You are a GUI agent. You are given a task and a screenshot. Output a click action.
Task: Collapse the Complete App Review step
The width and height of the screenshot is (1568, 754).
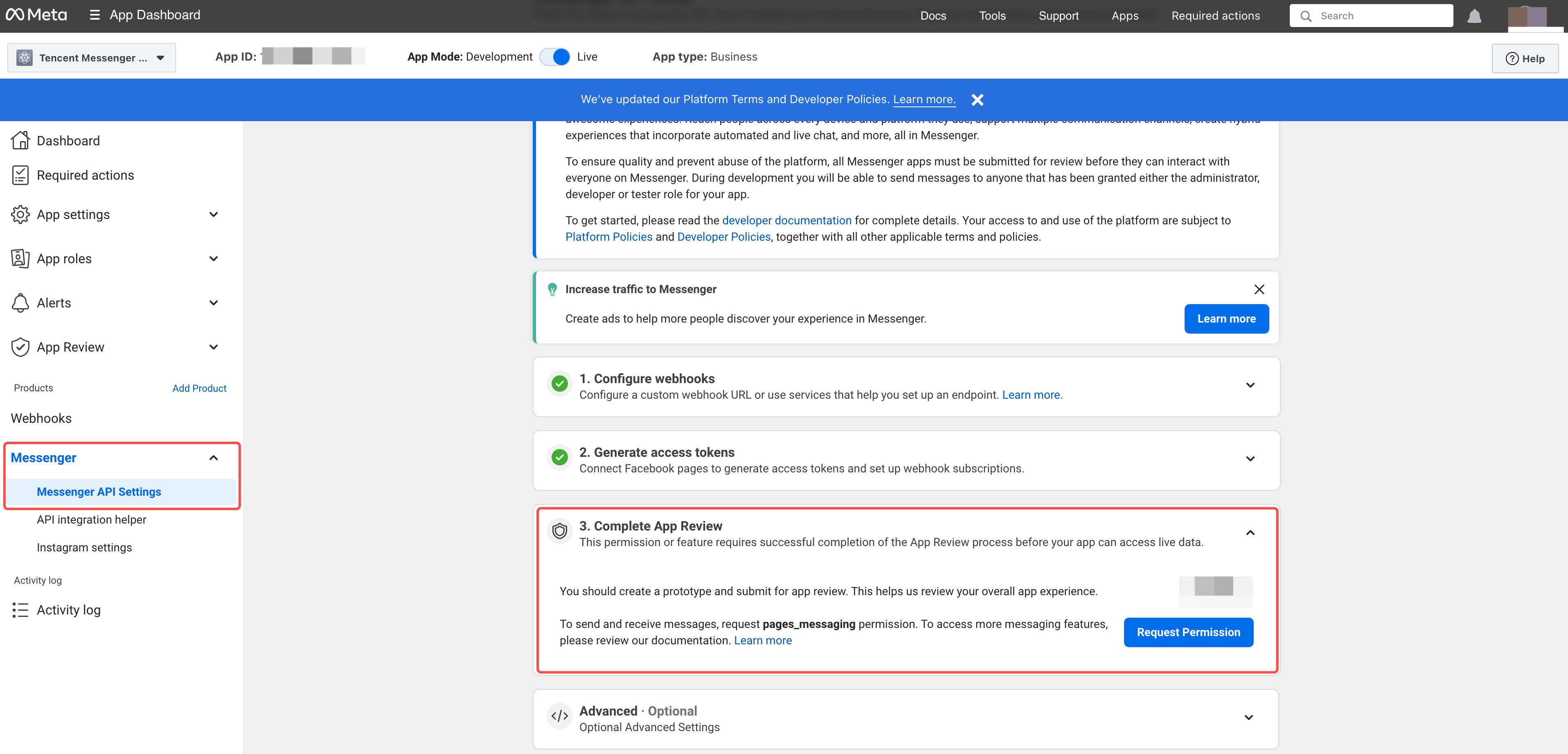[x=1250, y=533]
